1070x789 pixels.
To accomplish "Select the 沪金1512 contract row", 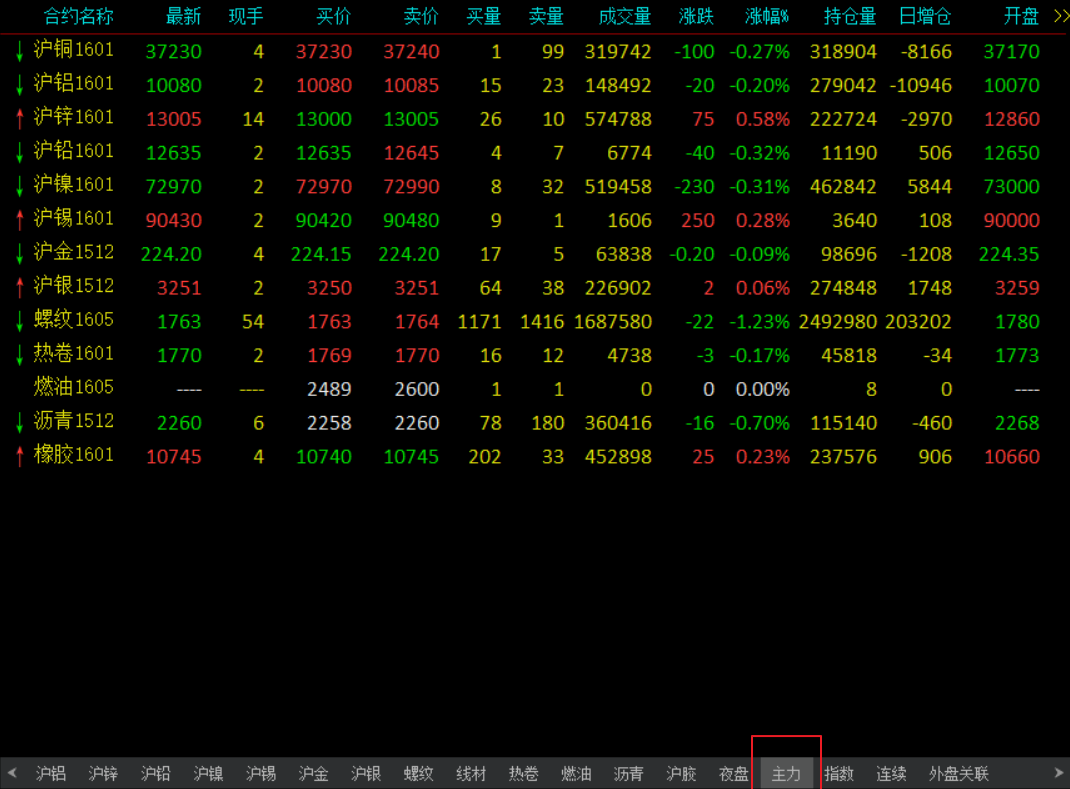I will 73,254.
